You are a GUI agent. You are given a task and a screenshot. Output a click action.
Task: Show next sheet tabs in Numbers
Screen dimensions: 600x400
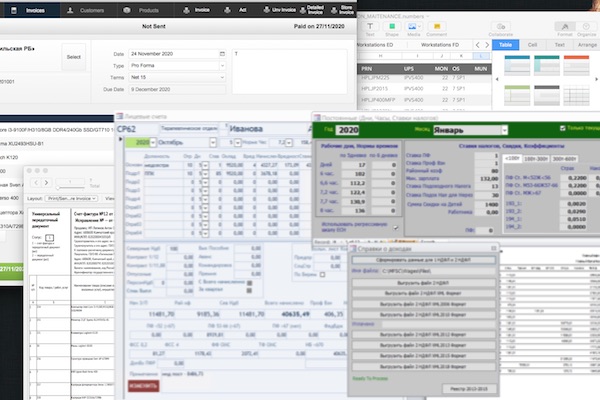coord(487,45)
